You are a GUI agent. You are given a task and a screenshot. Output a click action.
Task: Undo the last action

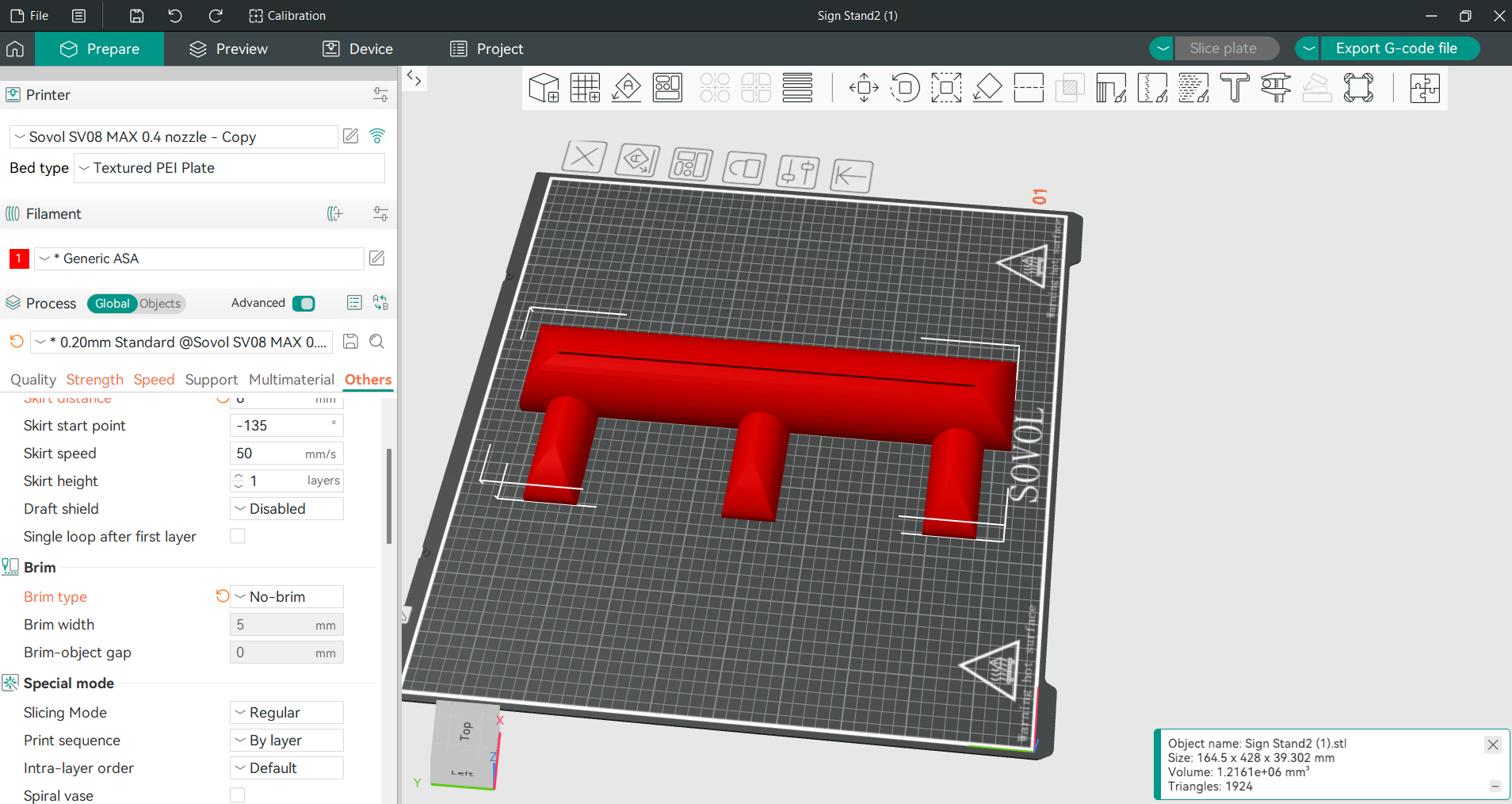click(x=175, y=16)
